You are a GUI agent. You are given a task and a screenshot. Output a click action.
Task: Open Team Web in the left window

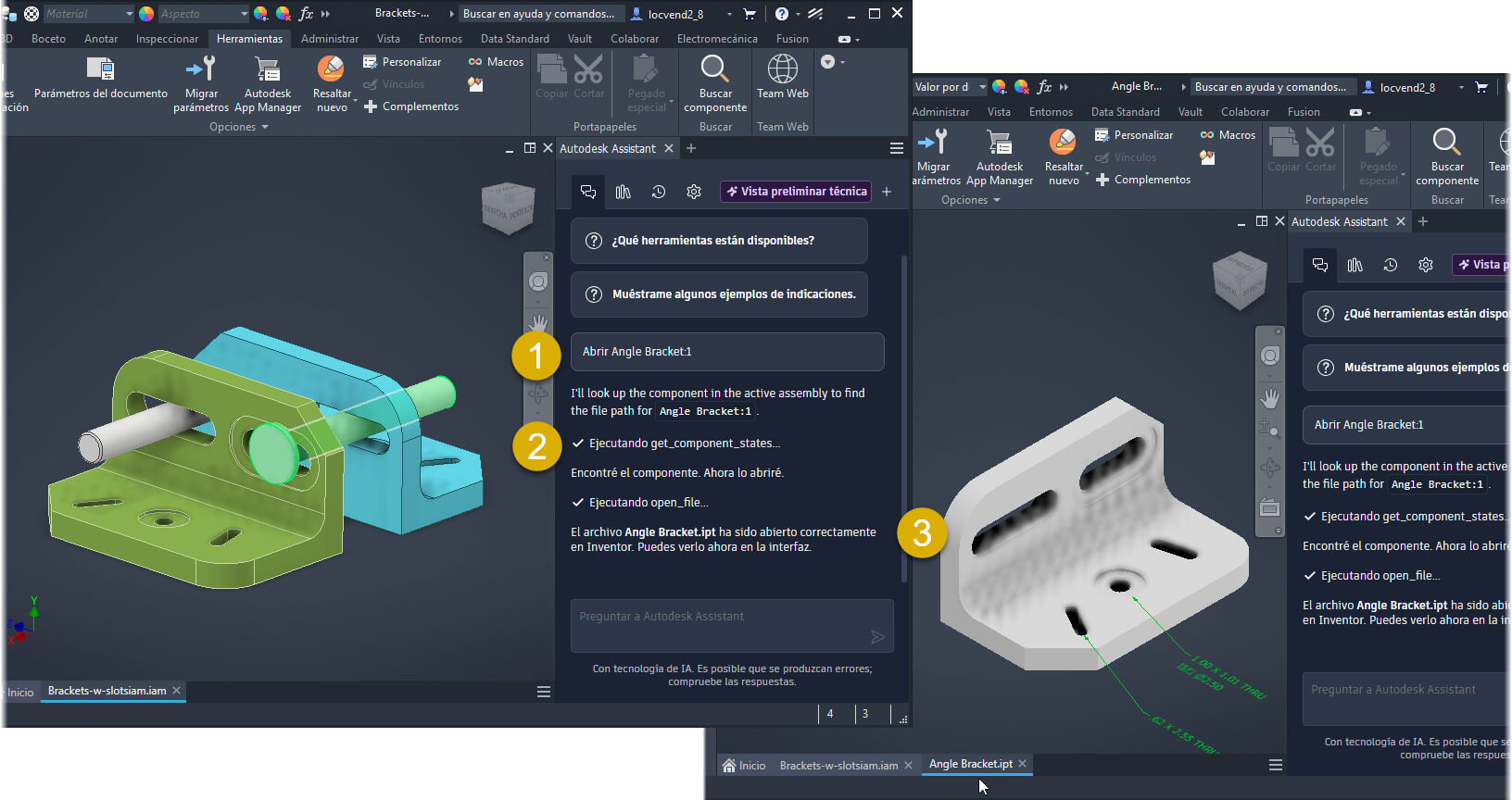pyautogui.click(x=783, y=78)
